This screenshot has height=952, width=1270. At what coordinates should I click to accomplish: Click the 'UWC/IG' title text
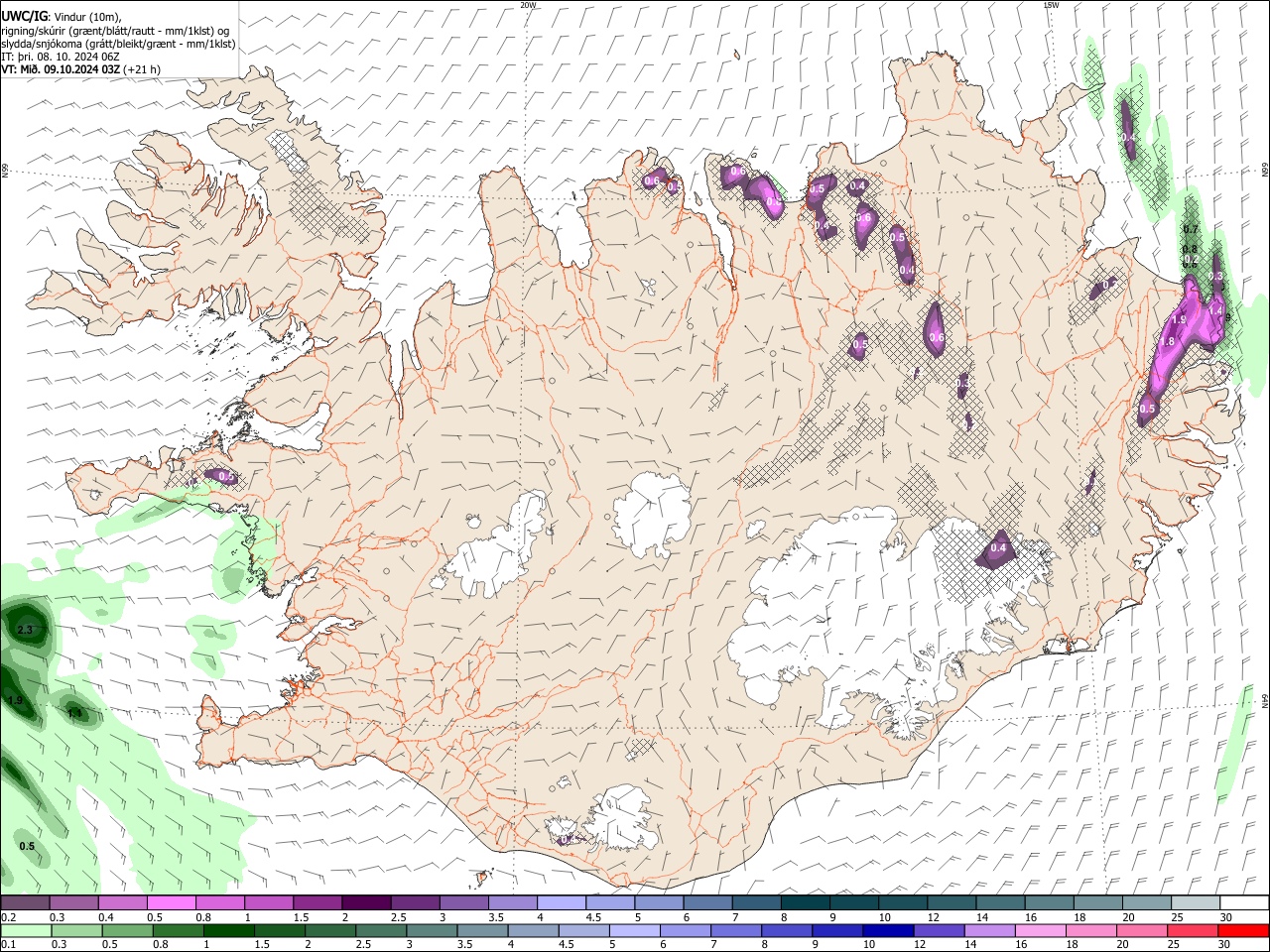(24, 17)
